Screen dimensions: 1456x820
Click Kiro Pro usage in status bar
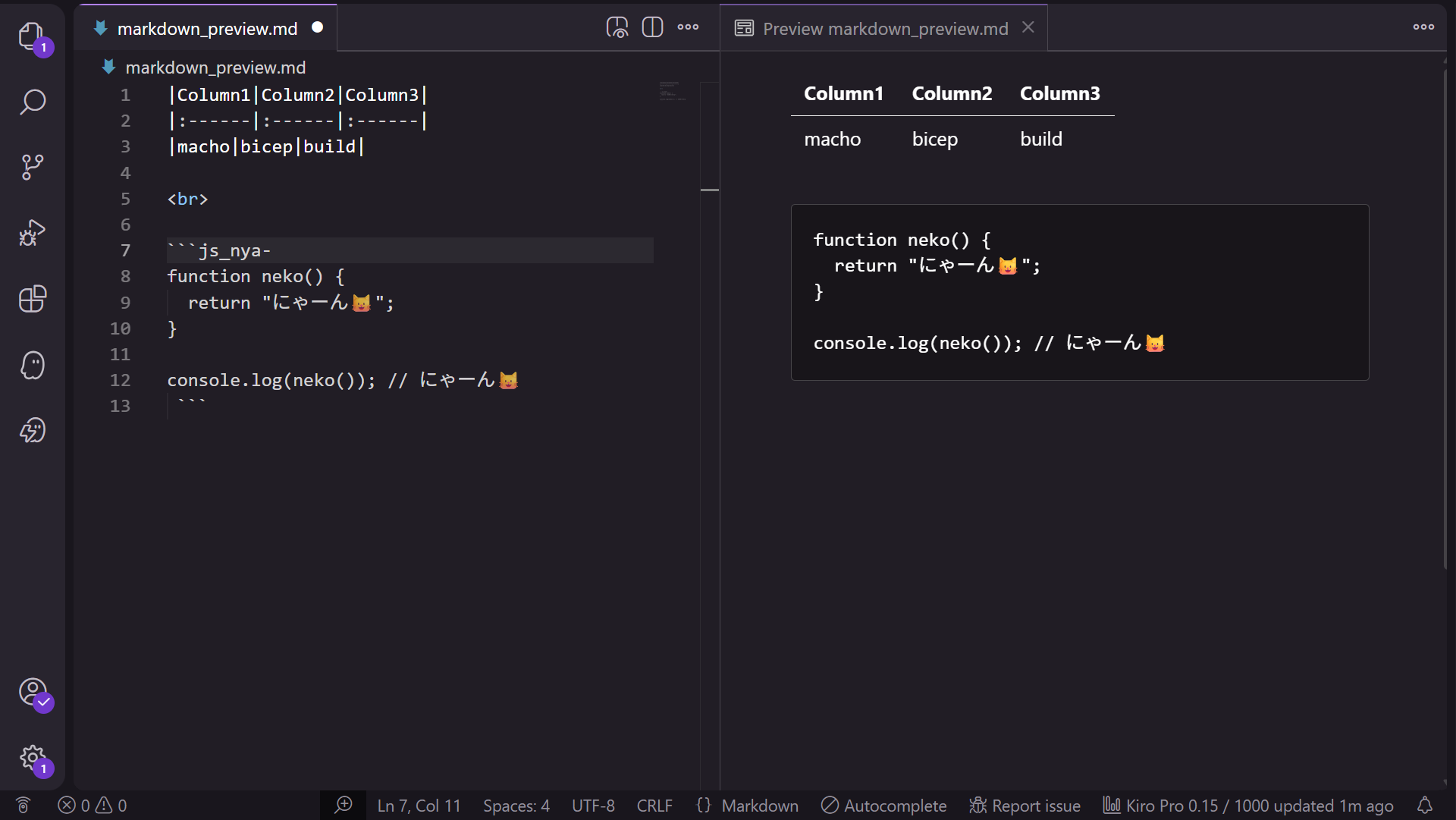[x=1247, y=806]
